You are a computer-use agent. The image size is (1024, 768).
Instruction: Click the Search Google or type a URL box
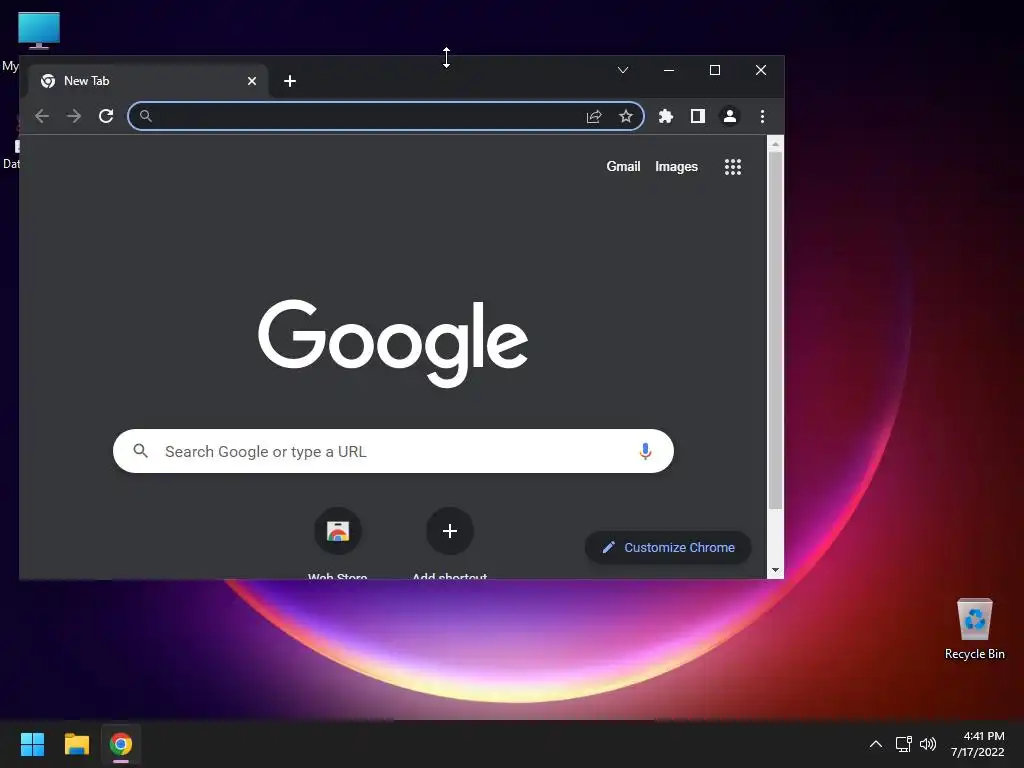(x=393, y=451)
